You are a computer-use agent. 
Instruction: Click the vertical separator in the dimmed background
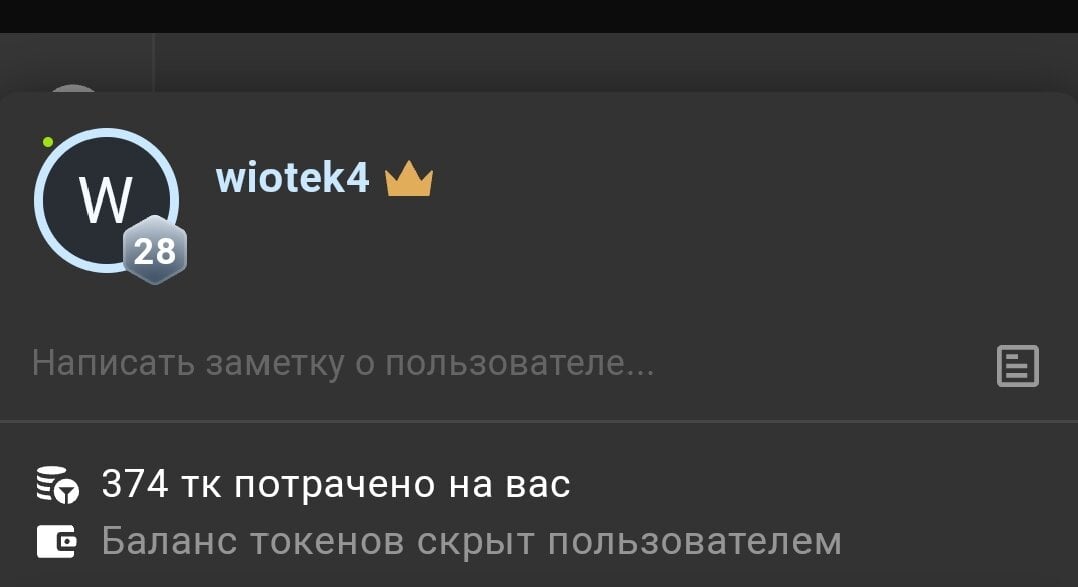(154, 62)
